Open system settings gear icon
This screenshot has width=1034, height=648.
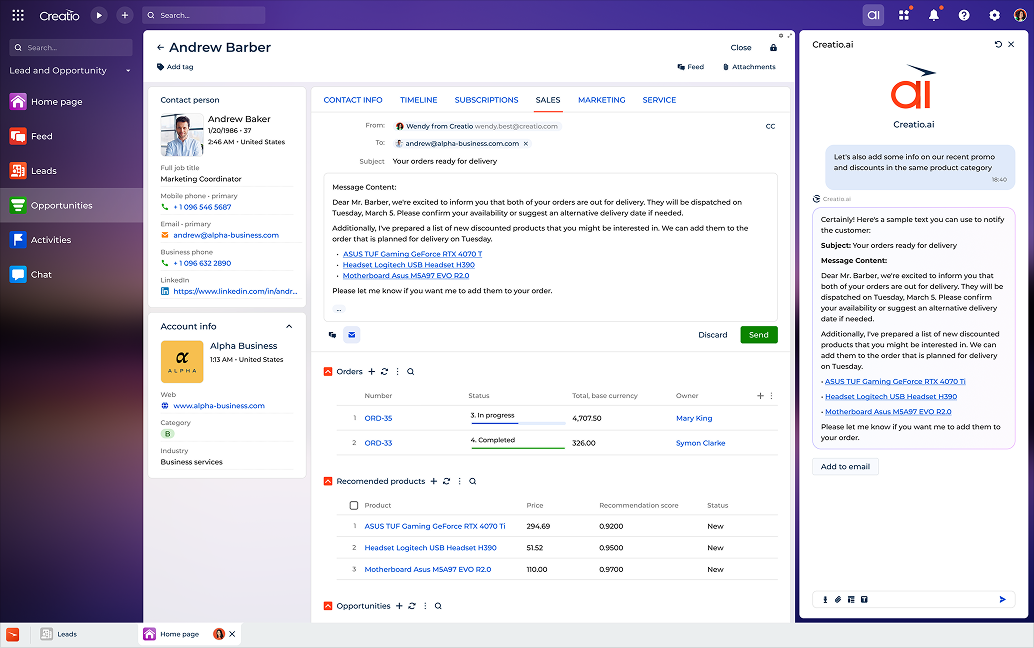pyautogui.click(x=992, y=15)
